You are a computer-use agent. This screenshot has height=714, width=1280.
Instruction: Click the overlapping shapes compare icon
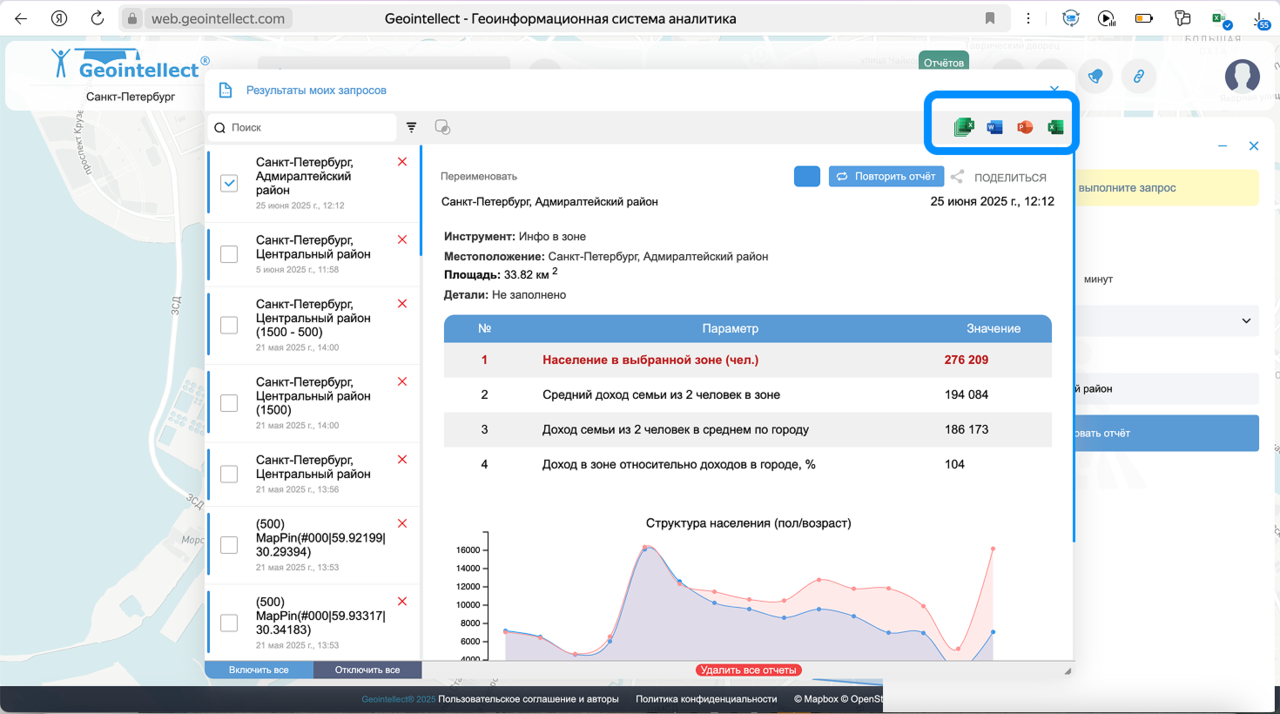click(x=442, y=128)
